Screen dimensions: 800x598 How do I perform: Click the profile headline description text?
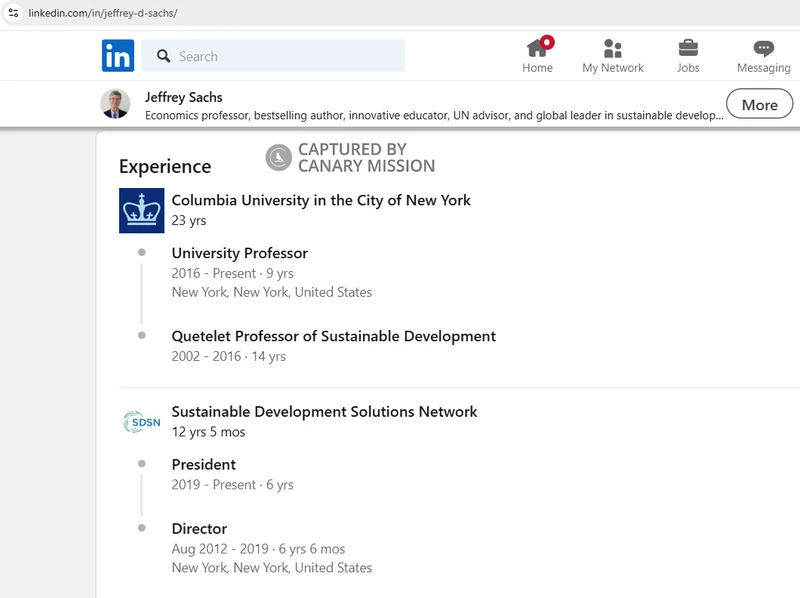434,115
